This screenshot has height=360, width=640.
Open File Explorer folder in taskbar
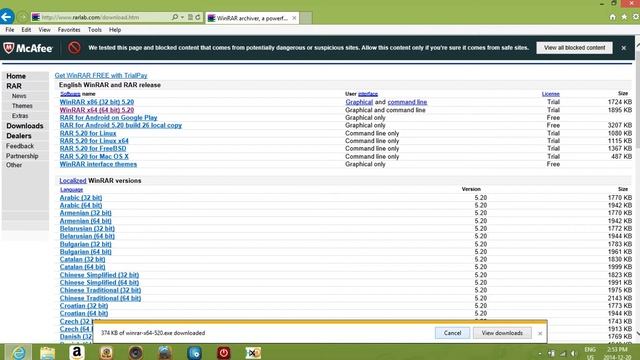click(x=47, y=352)
